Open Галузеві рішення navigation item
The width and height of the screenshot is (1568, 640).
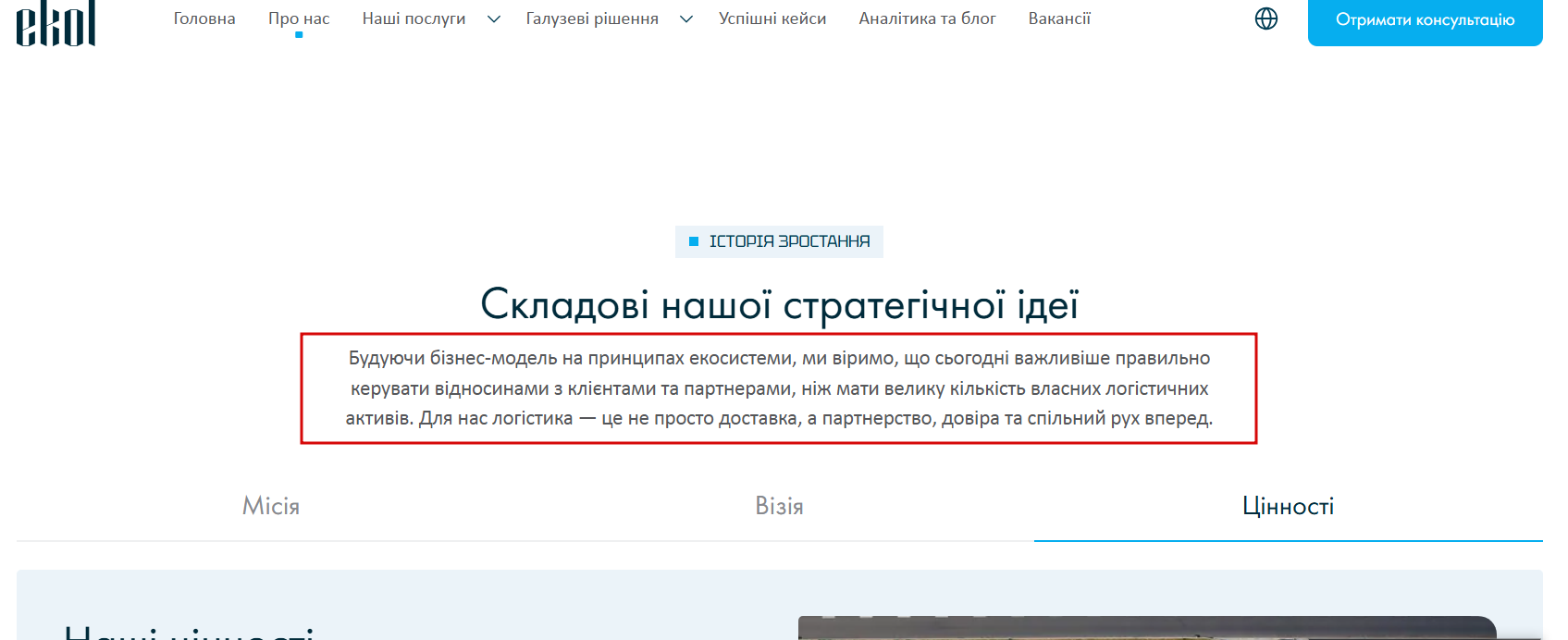(x=592, y=18)
